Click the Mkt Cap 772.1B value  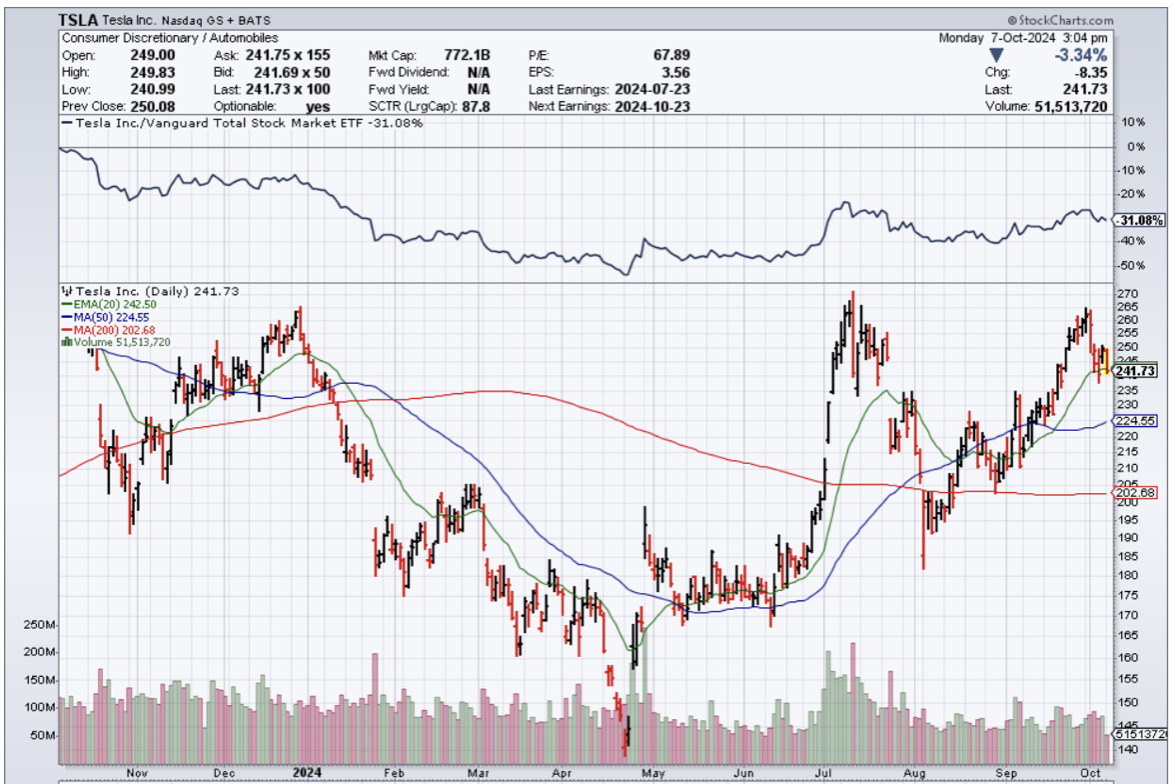click(x=467, y=55)
